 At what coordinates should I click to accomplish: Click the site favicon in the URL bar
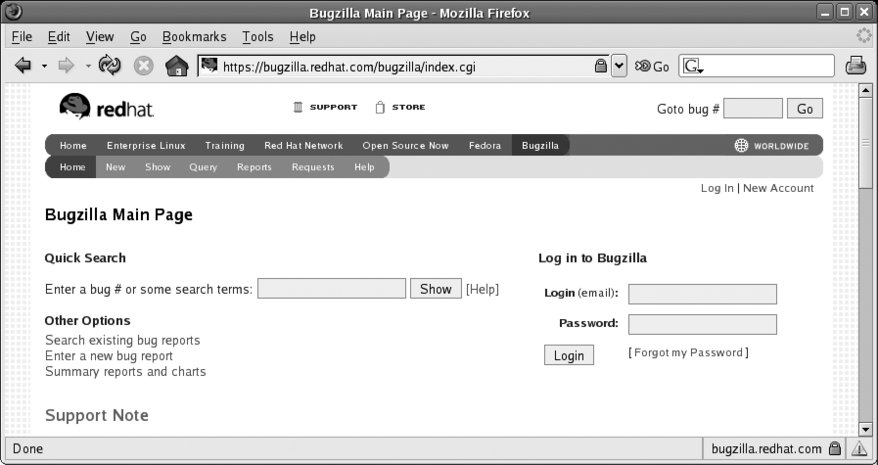coord(209,66)
